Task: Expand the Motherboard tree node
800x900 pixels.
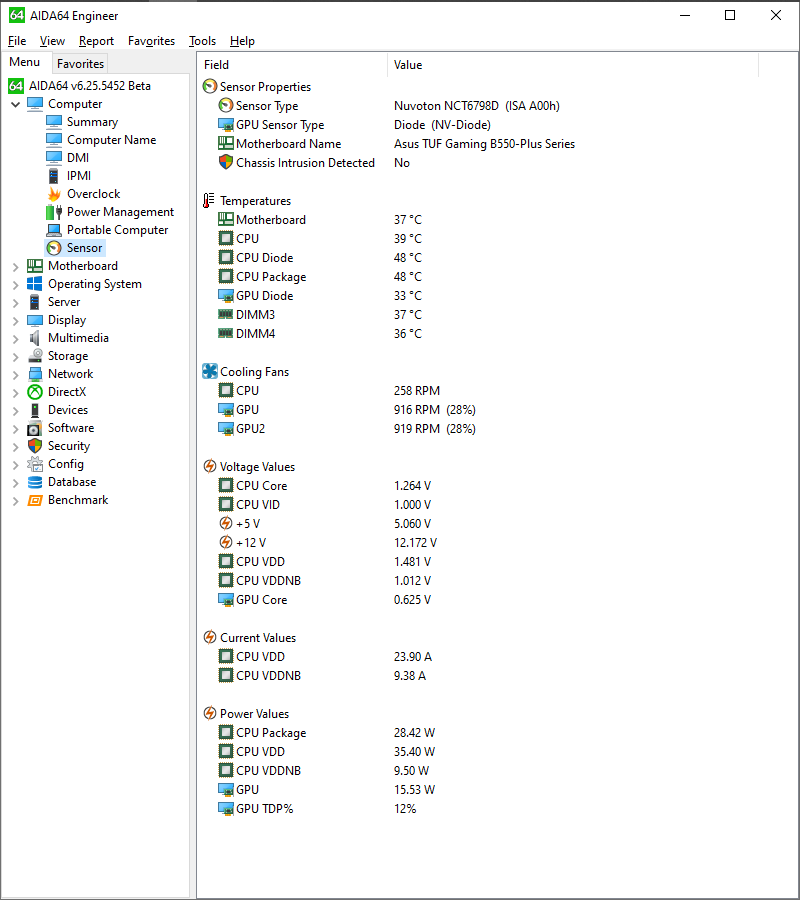Action: [15, 266]
